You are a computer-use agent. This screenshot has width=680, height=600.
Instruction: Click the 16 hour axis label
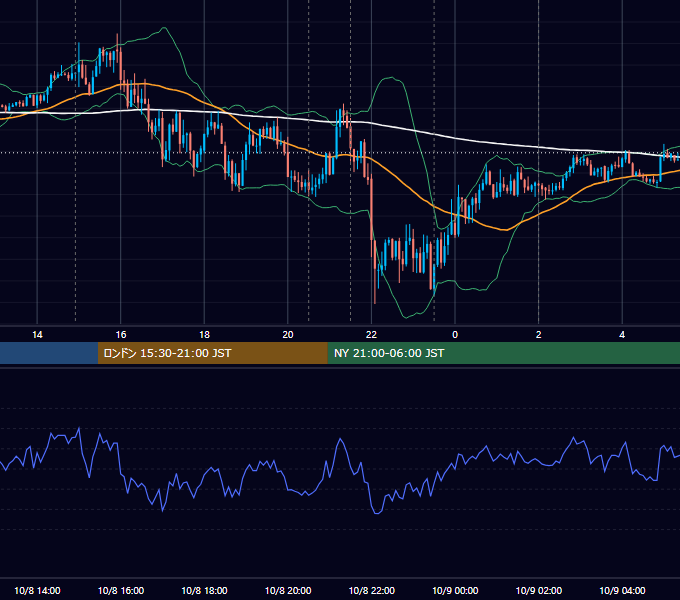121,335
